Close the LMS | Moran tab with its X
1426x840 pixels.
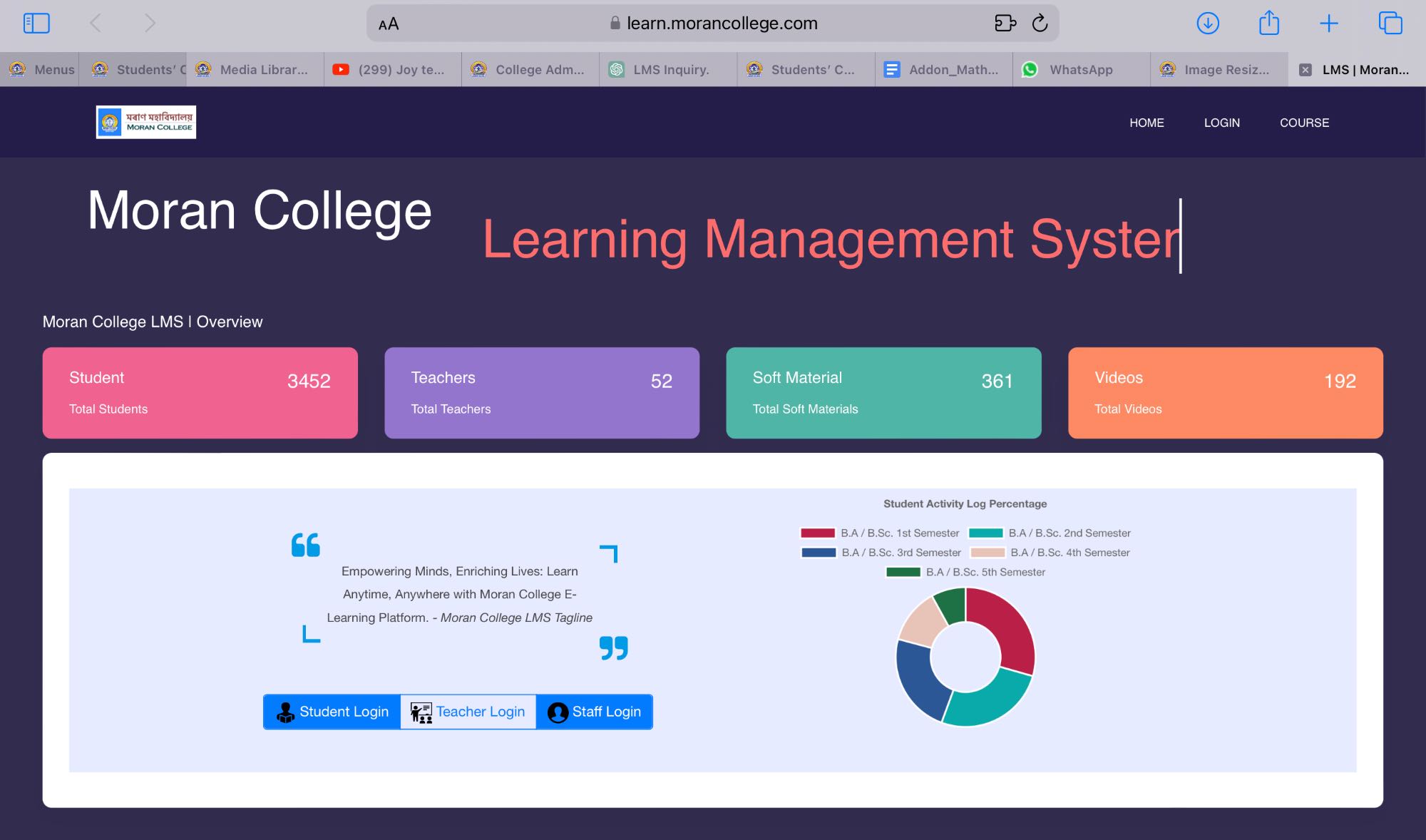coord(1306,70)
